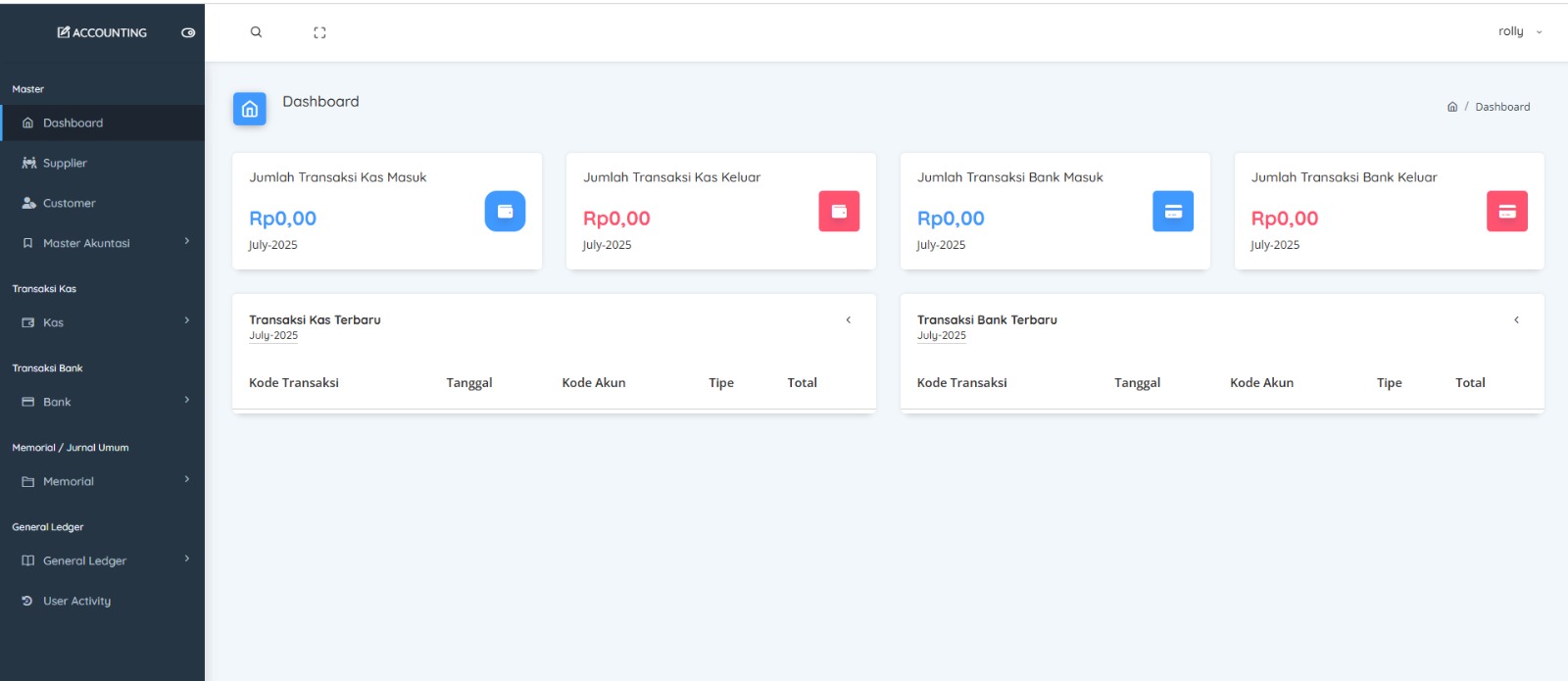
Task: Click Total header in Bank table
Action: (1471, 382)
